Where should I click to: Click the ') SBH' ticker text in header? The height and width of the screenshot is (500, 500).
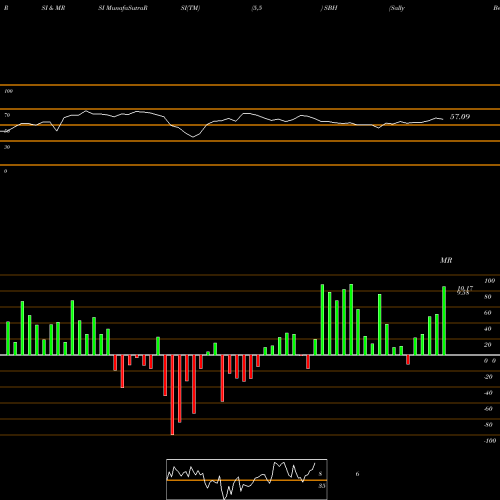click(329, 8)
